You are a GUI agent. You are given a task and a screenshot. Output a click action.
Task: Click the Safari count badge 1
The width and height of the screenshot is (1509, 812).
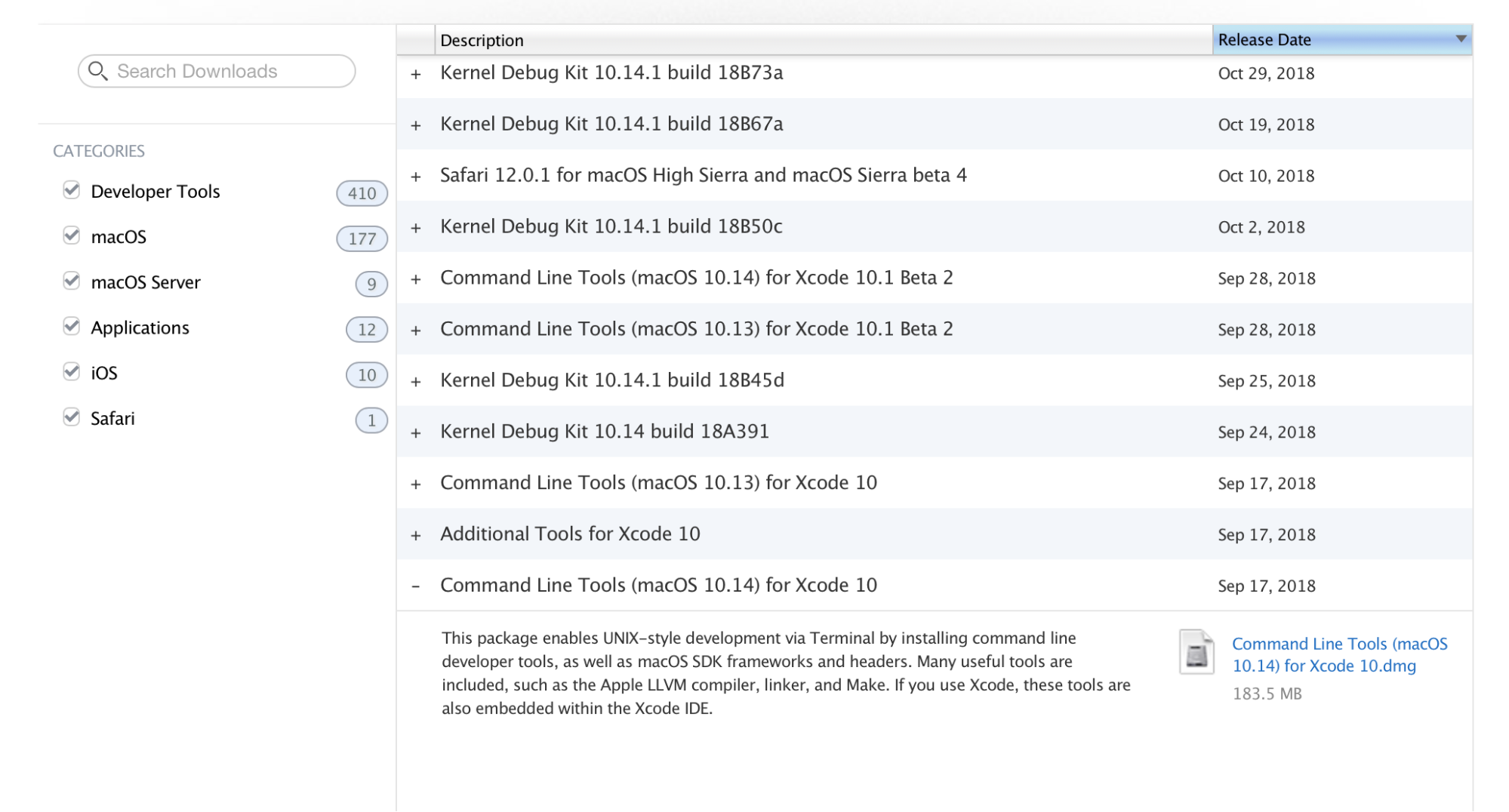point(371,420)
